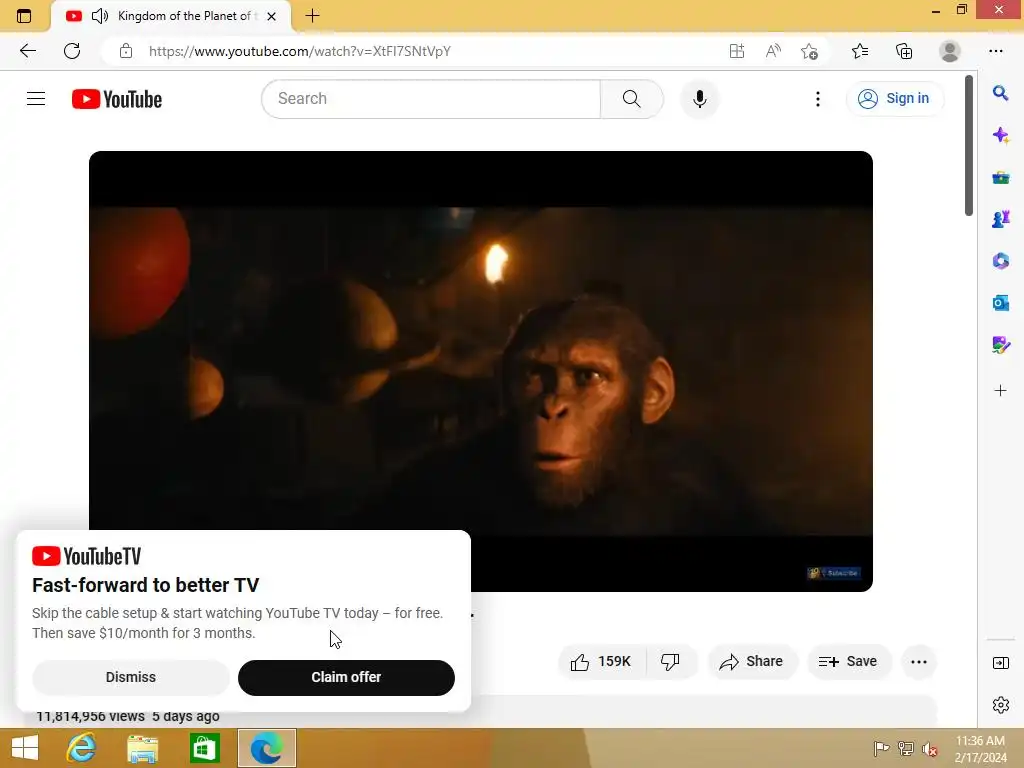Open Collections in Edge
This screenshot has width=1024, height=768.
pos(904,51)
